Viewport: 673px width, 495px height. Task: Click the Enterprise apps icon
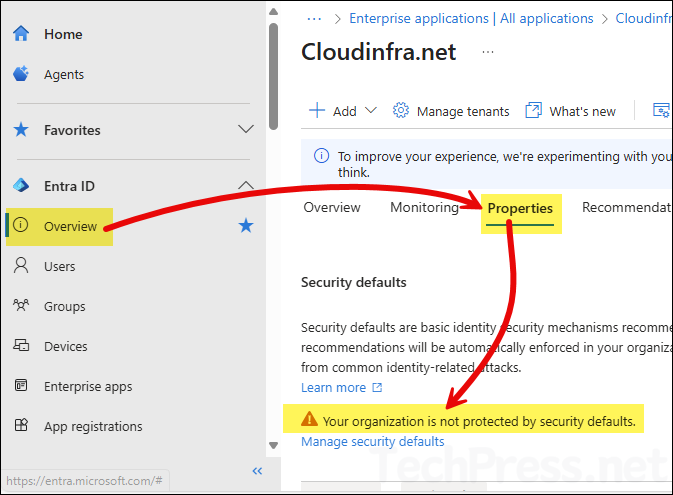point(21,386)
